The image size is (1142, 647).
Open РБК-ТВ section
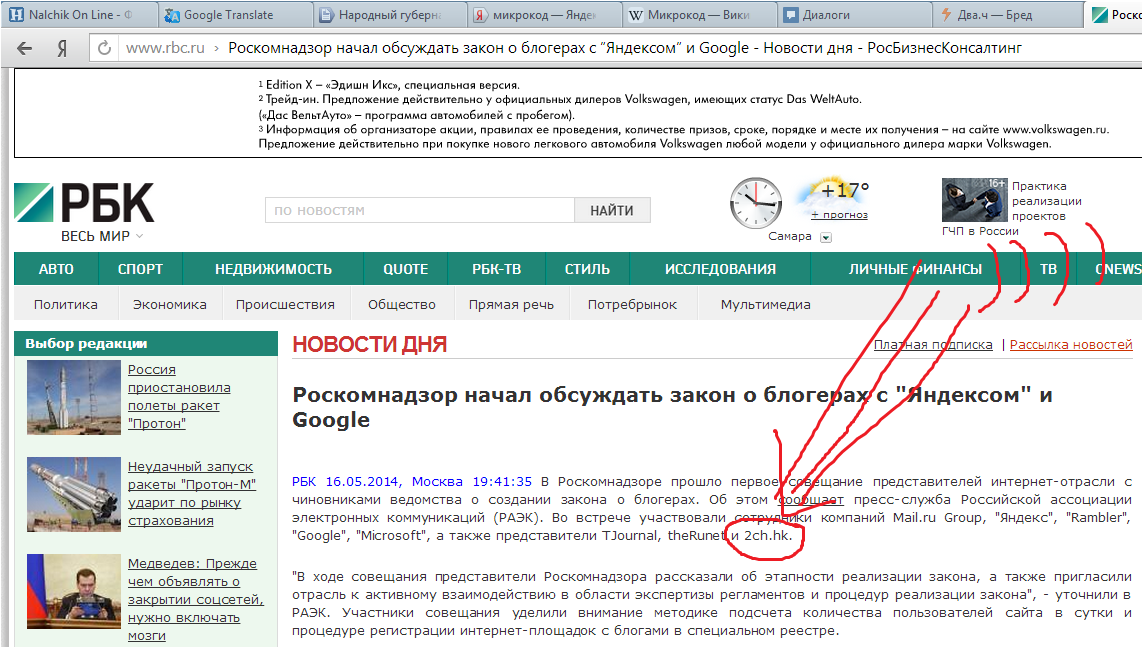497,269
